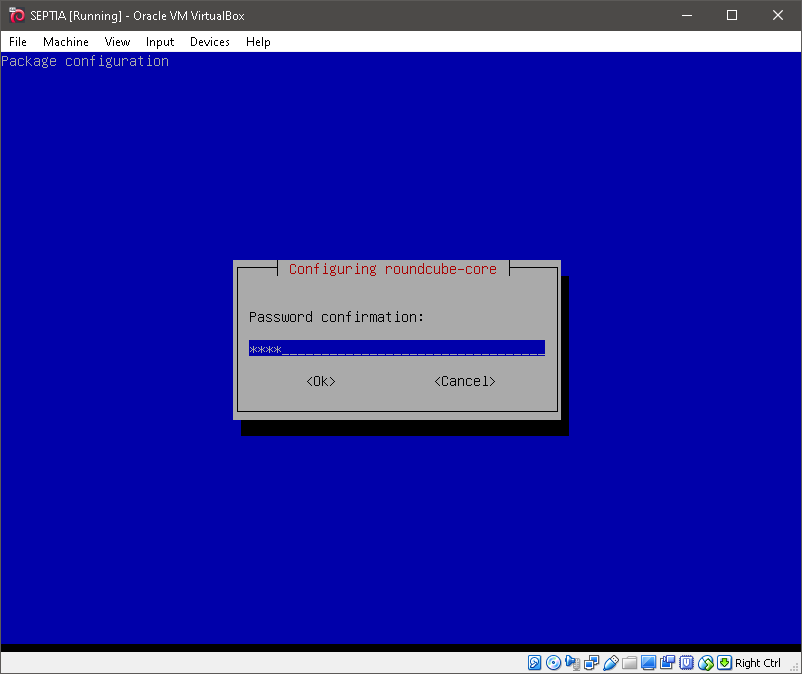802x674 pixels.
Task: Open the View menu
Action: (117, 42)
